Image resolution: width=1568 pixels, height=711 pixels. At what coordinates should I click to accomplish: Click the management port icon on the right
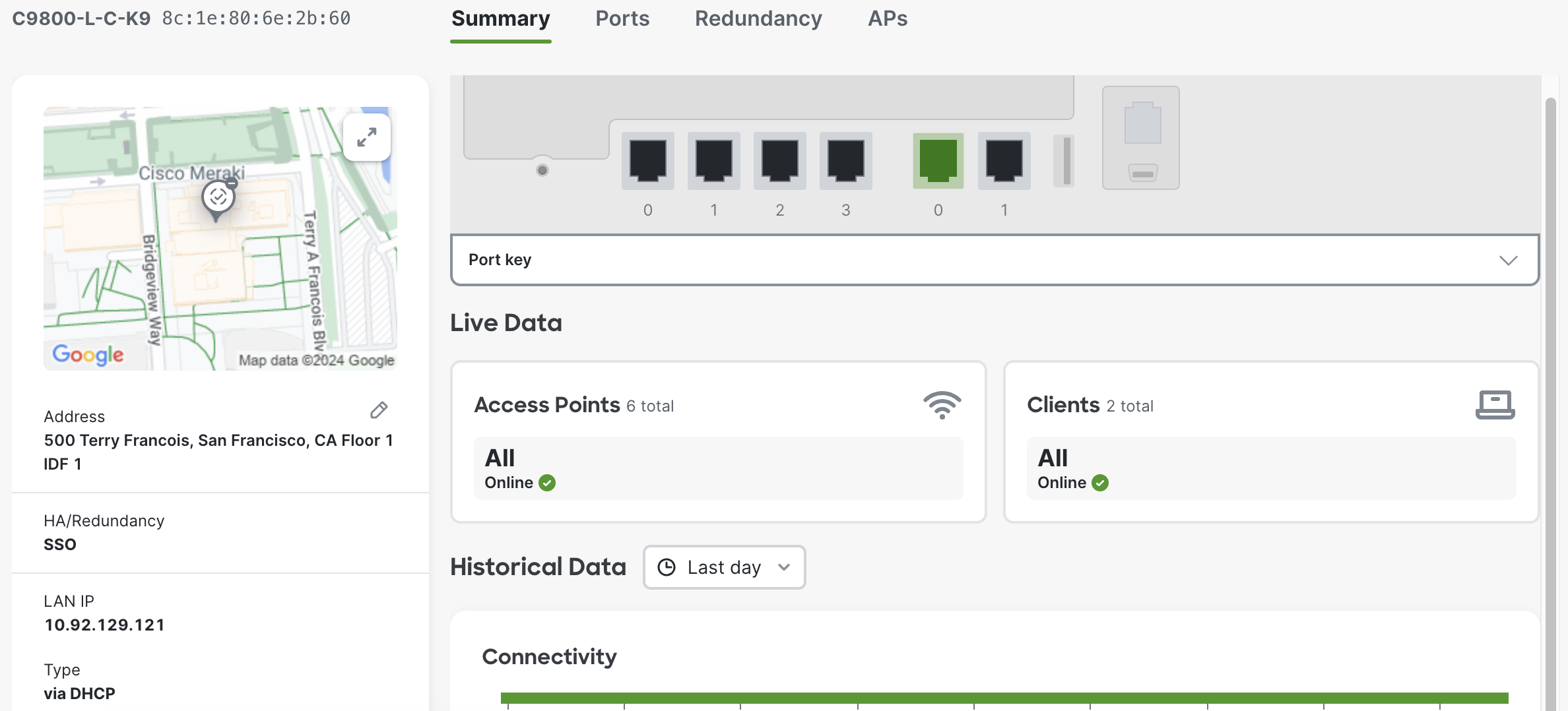1141,137
